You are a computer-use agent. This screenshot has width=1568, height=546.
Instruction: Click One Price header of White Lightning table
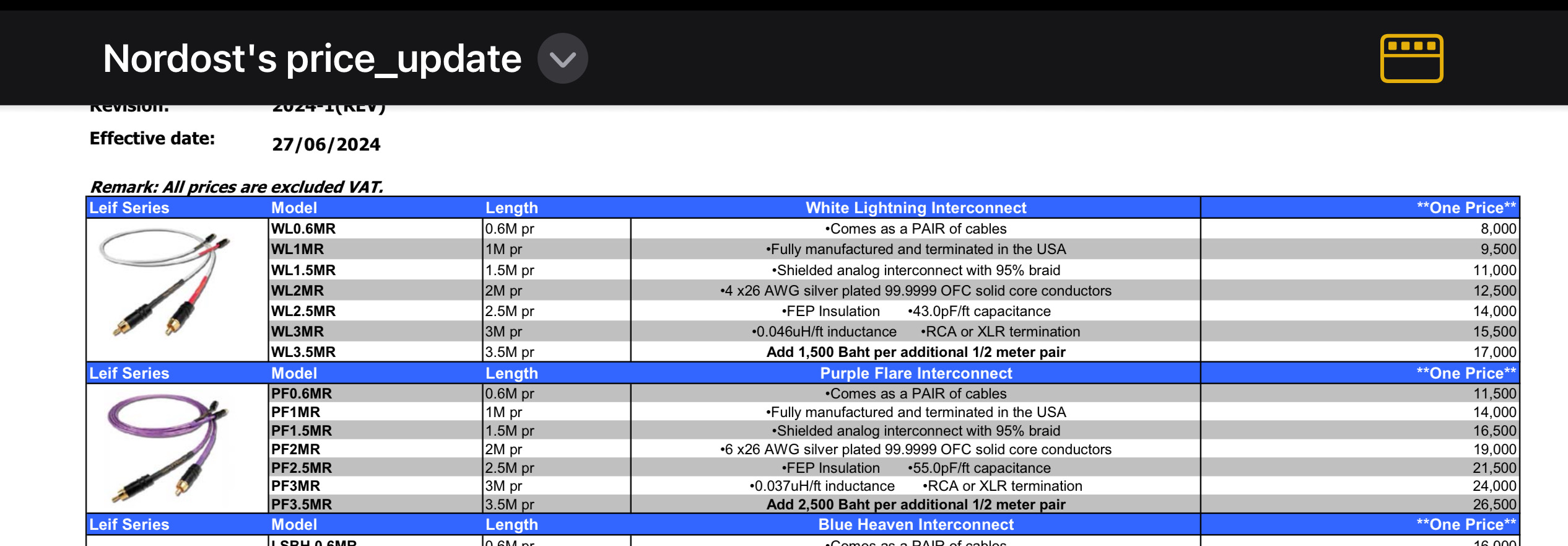click(x=1466, y=208)
